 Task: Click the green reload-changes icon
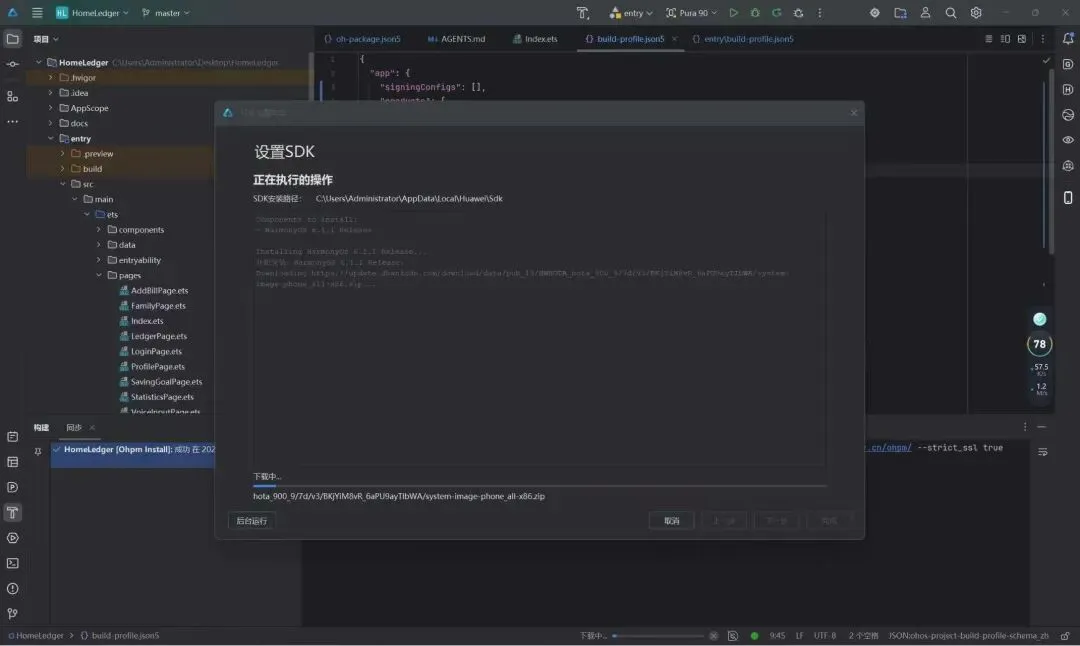pos(777,12)
